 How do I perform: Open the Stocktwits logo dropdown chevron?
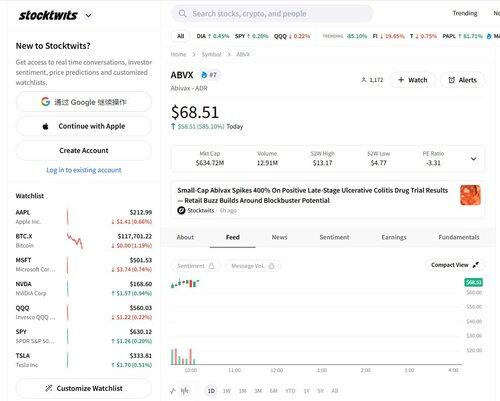(88, 15)
